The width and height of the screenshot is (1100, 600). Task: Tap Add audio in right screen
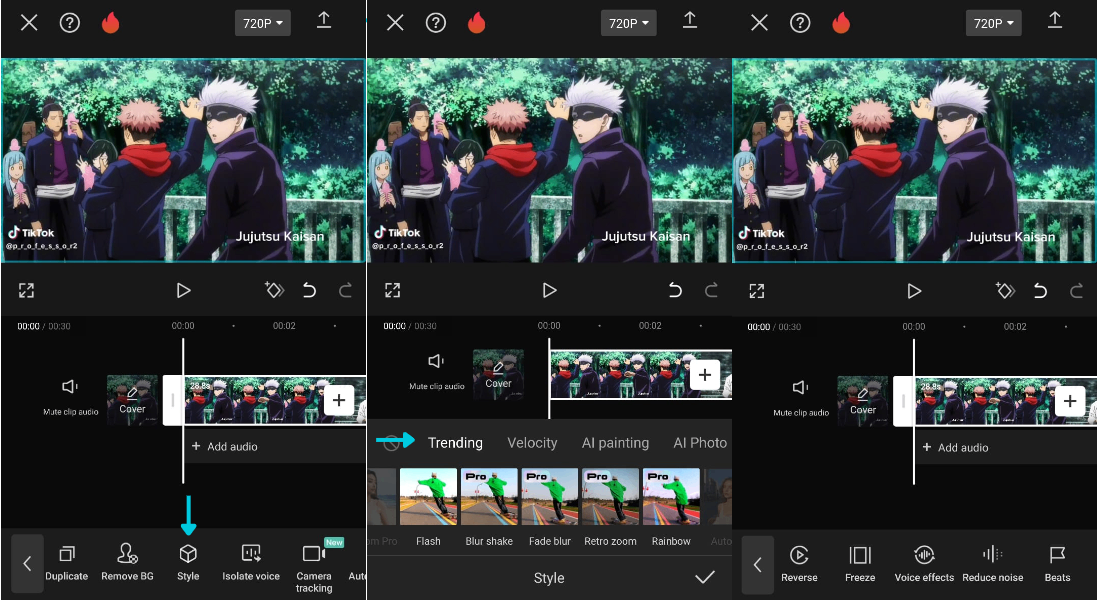955,447
